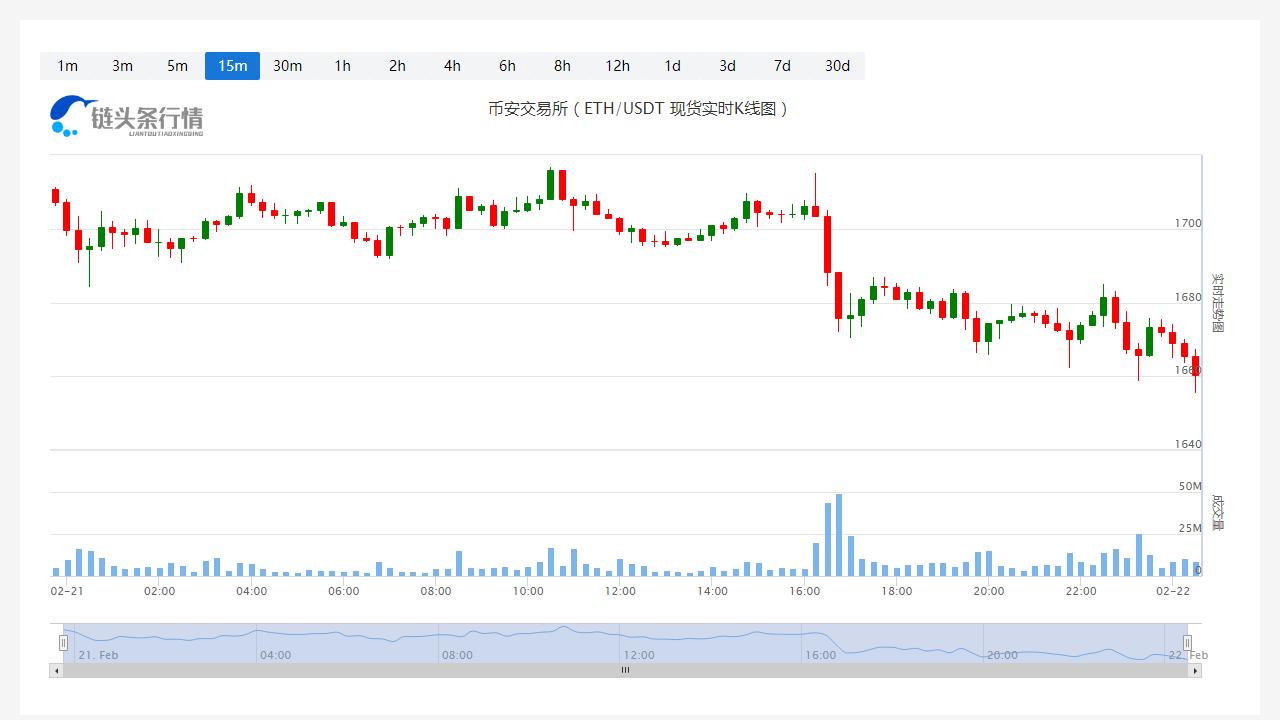Click the scrollbar left arrow
This screenshot has height=720, width=1280.
tap(56, 671)
